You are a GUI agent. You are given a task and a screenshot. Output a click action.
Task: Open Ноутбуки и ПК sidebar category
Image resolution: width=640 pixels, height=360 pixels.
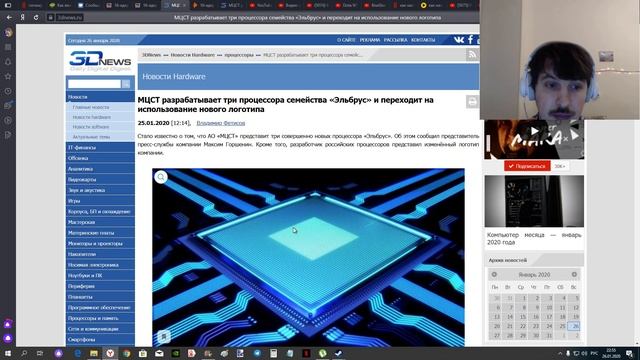[100, 276]
